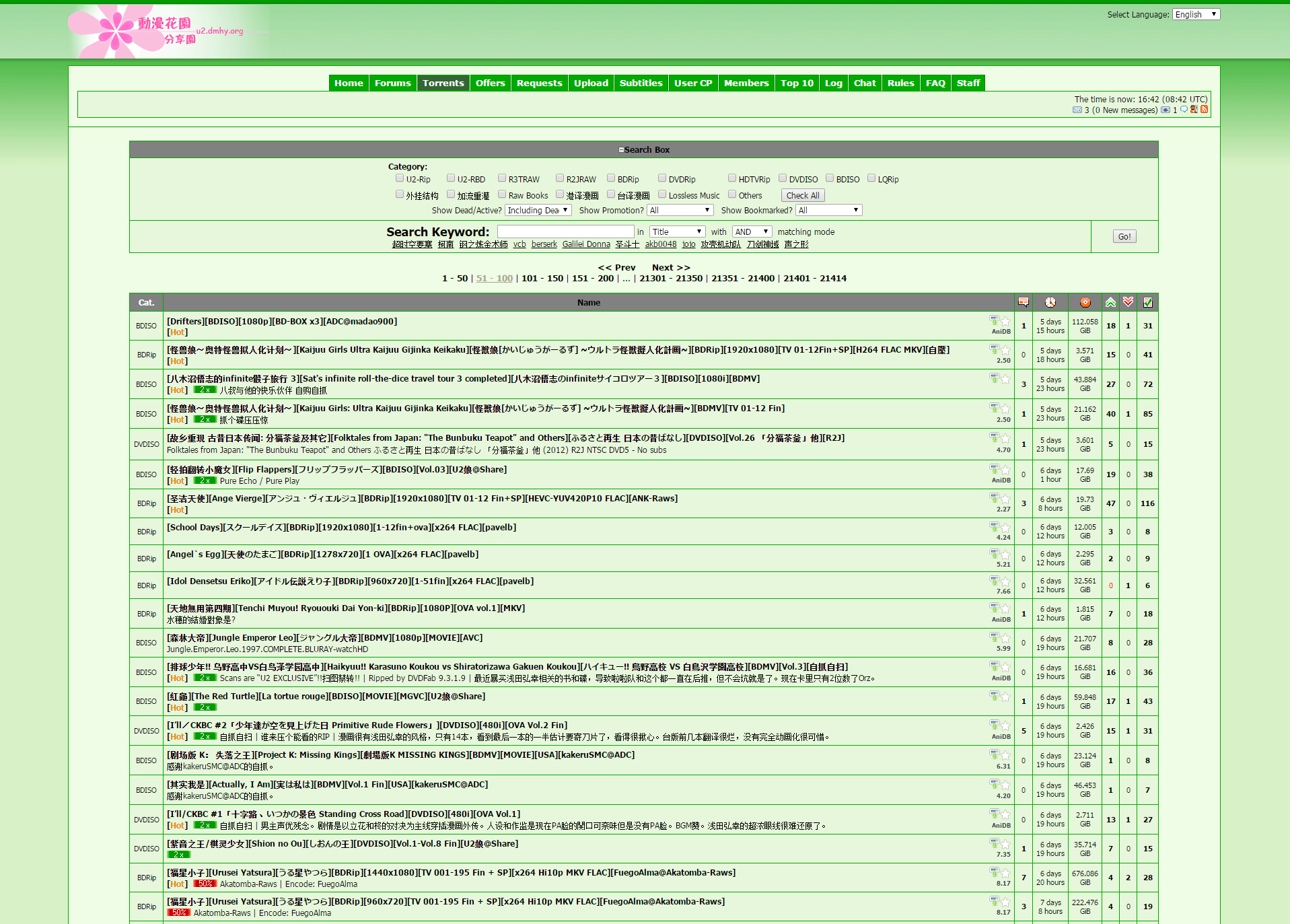
Task: Download the Jungle Emperor Leo torrent
Action: (994, 637)
